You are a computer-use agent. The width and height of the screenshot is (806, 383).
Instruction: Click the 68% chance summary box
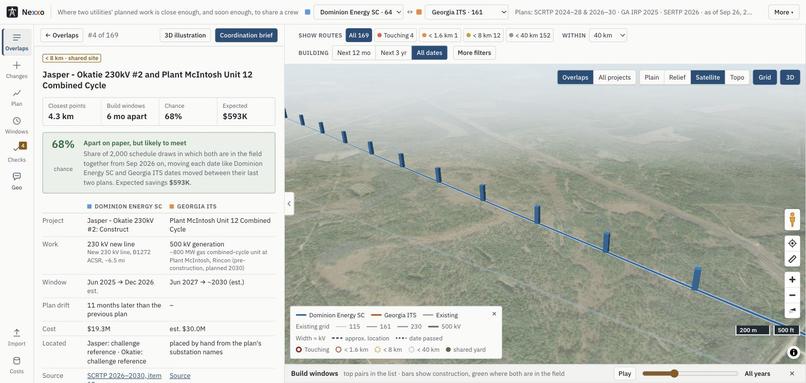pyautogui.click(x=159, y=162)
